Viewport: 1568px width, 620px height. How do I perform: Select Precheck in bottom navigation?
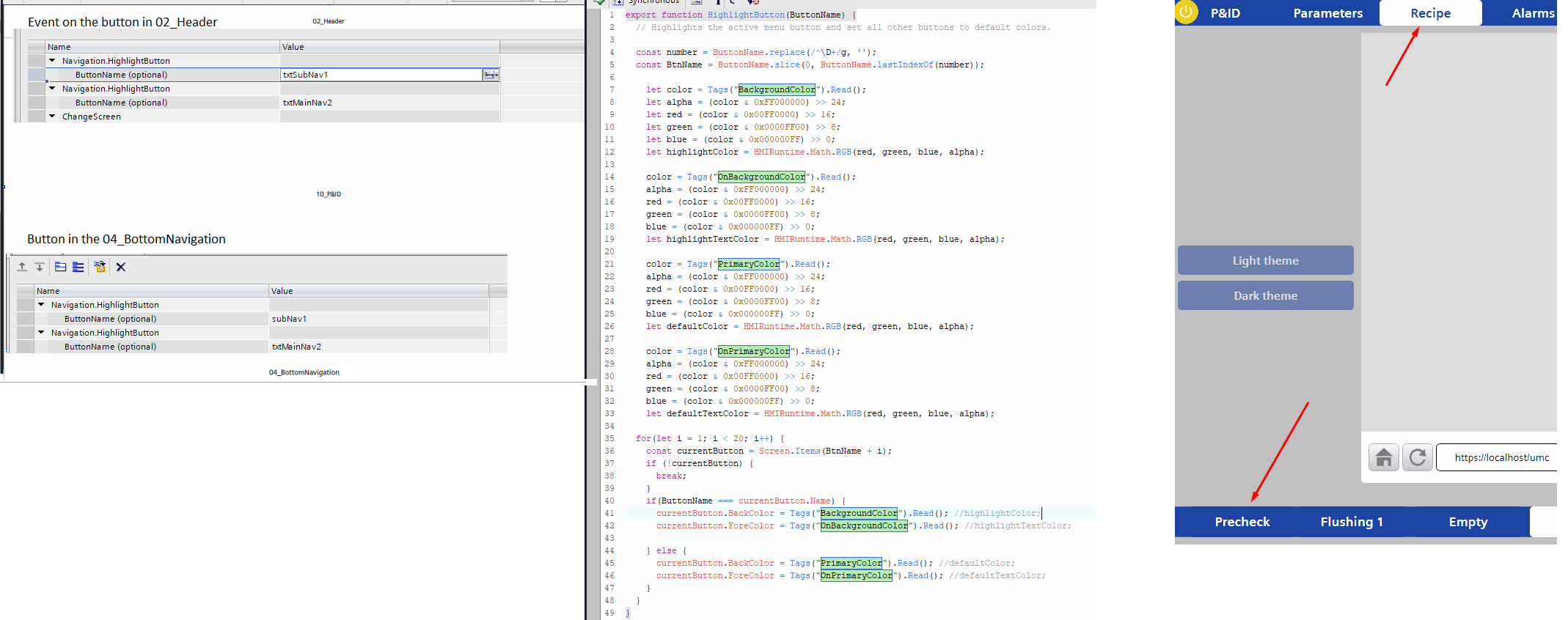[x=1242, y=522]
